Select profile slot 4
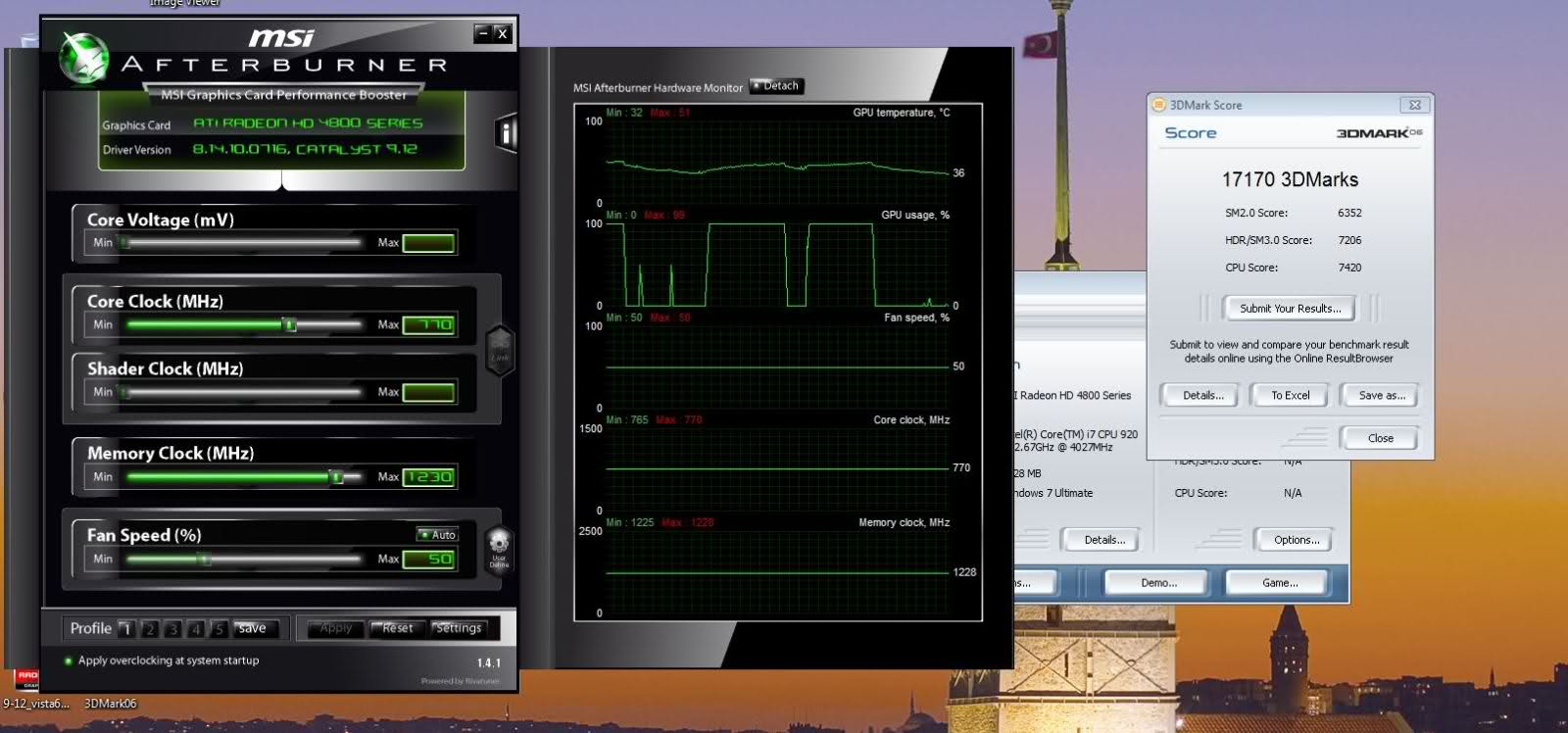 [x=196, y=629]
